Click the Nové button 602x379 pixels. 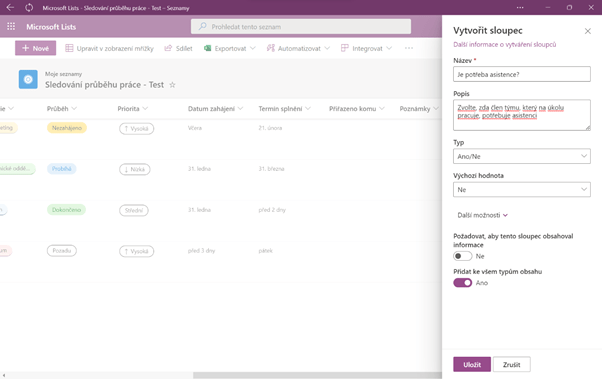pos(35,48)
